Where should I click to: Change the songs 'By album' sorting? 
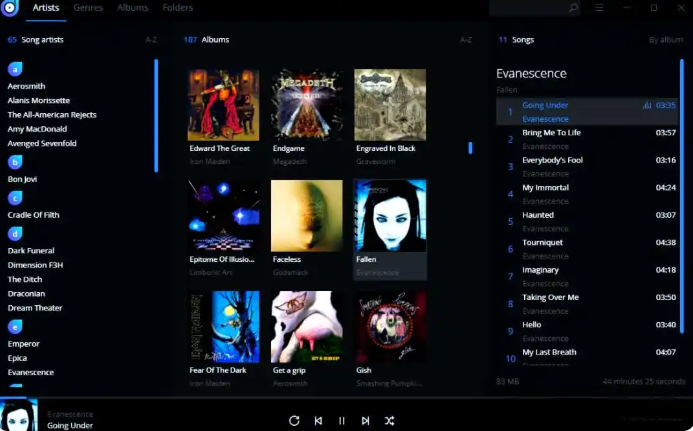pos(665,40)
